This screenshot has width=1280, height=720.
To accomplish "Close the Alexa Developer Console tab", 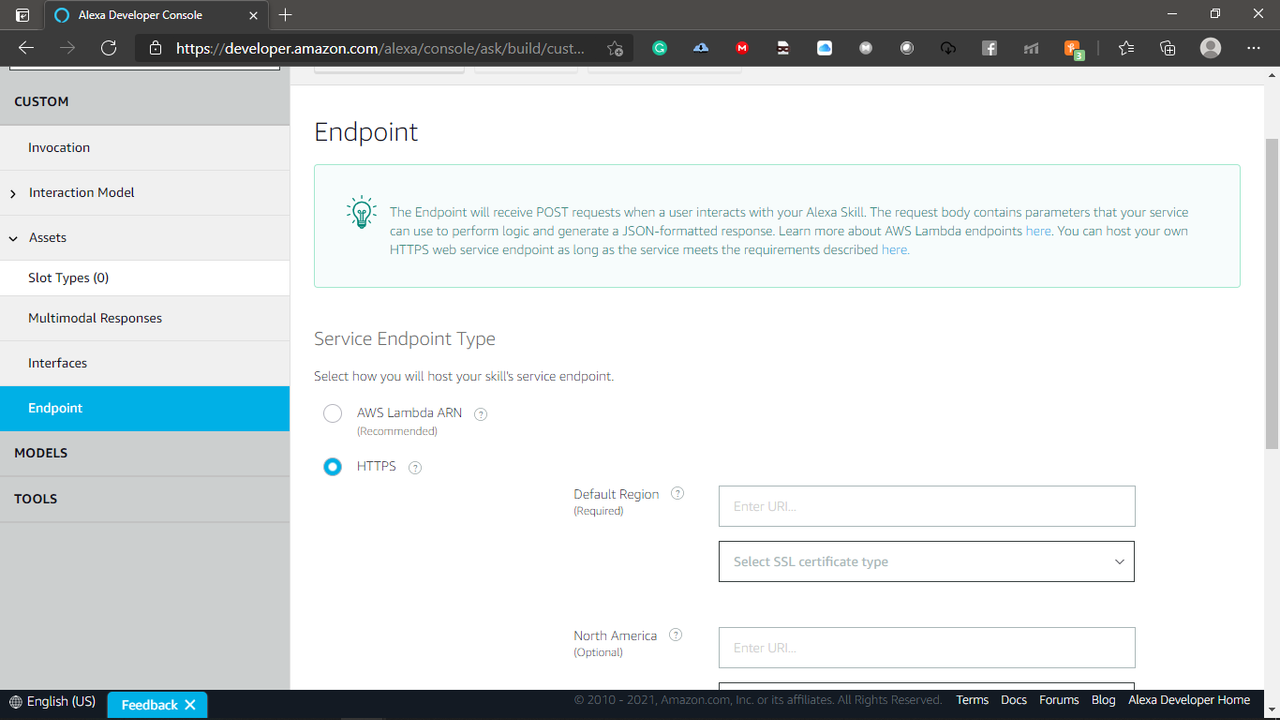I will pos(254,15).
